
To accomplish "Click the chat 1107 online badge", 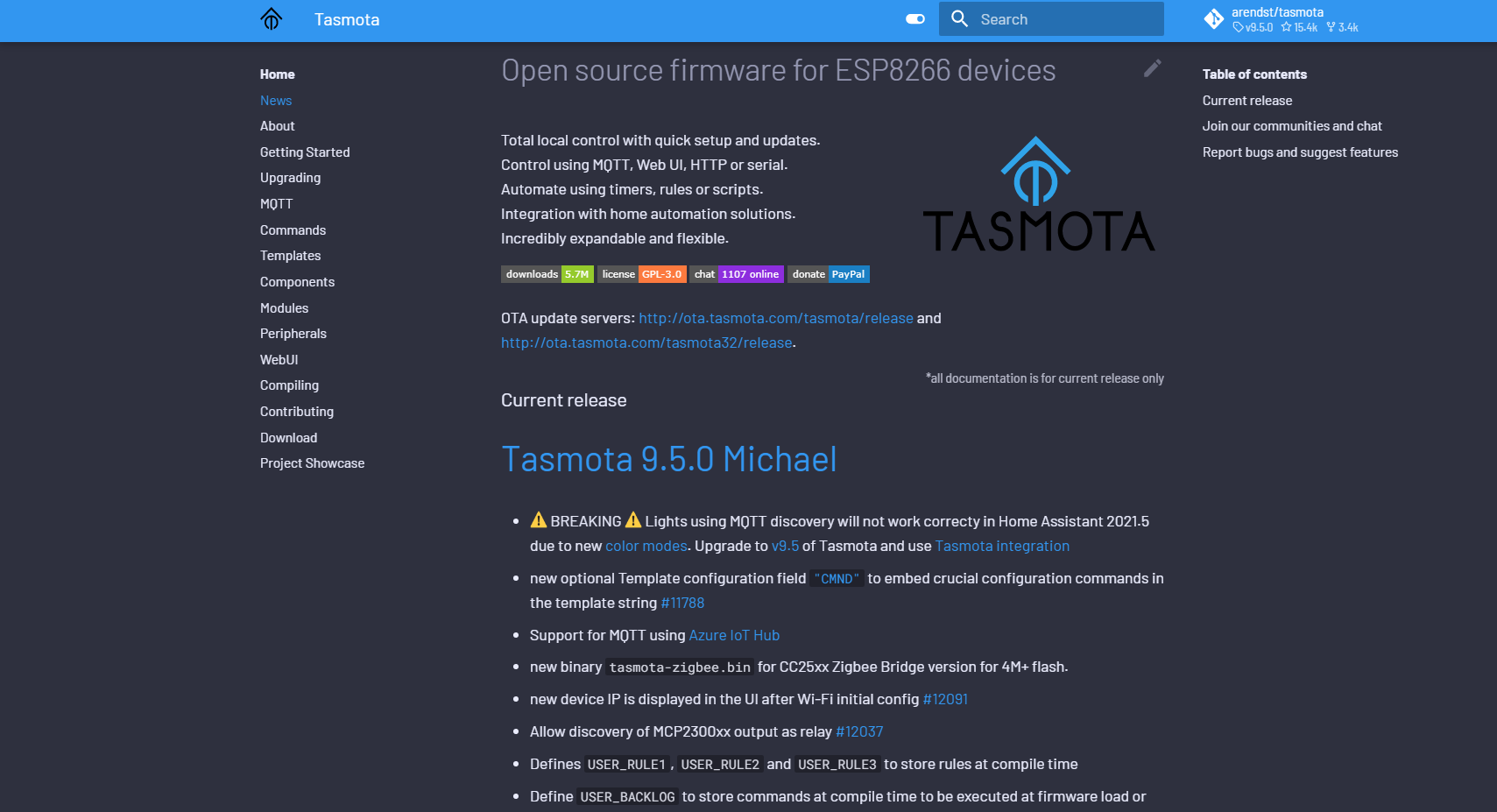I will tap(737, 274).
